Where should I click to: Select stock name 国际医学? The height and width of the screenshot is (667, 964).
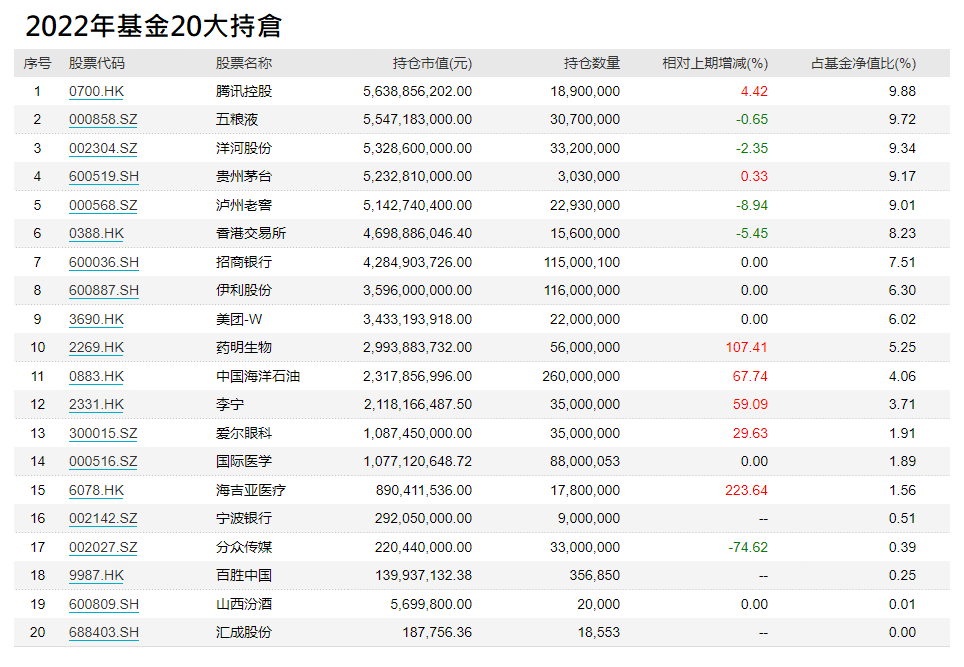coord(243,462)
